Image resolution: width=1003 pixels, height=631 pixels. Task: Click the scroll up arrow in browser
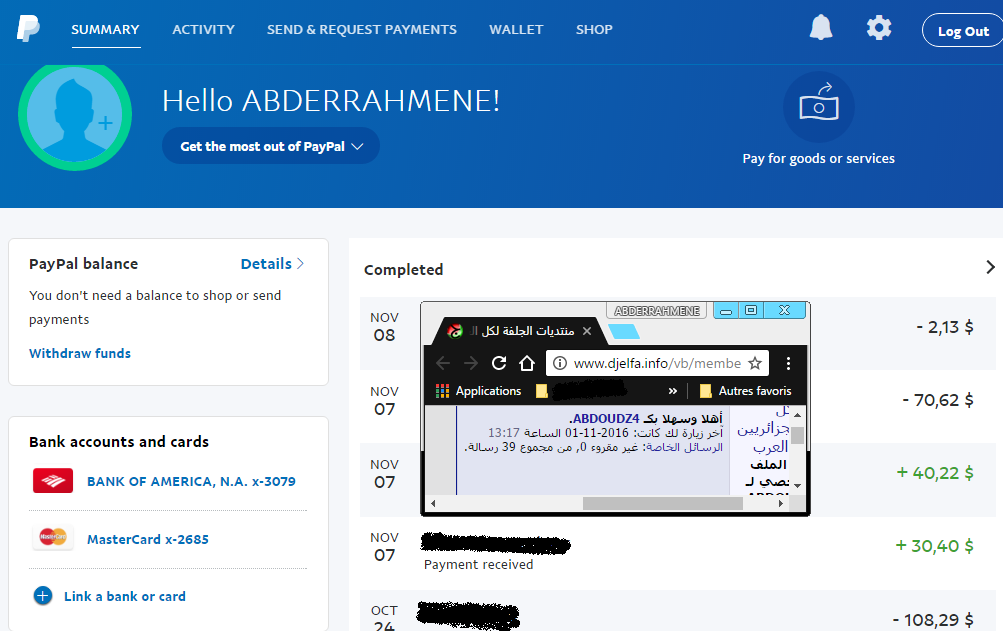coord(797,415)
